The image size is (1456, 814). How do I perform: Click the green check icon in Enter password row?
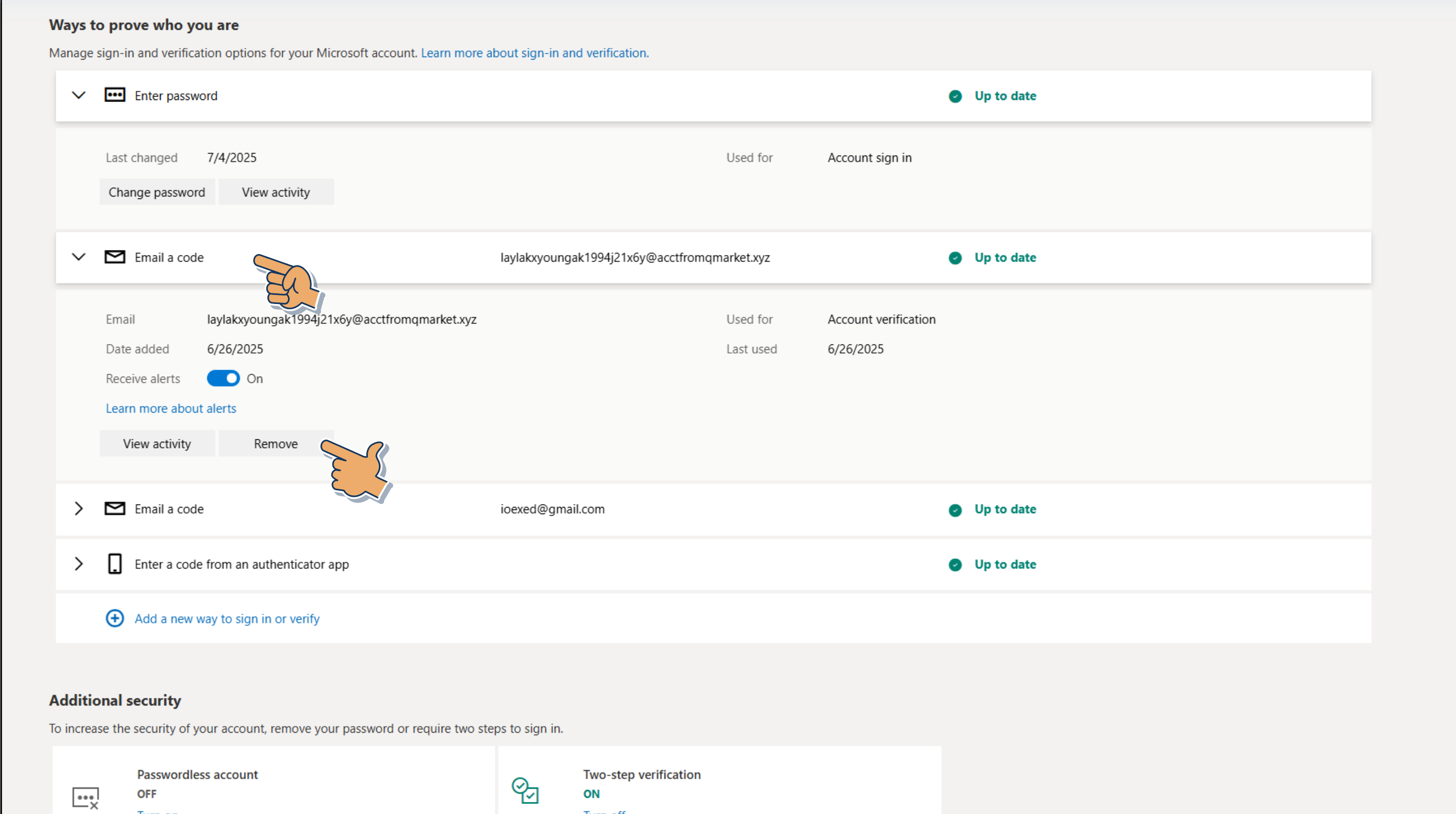(x=955, y=96)
